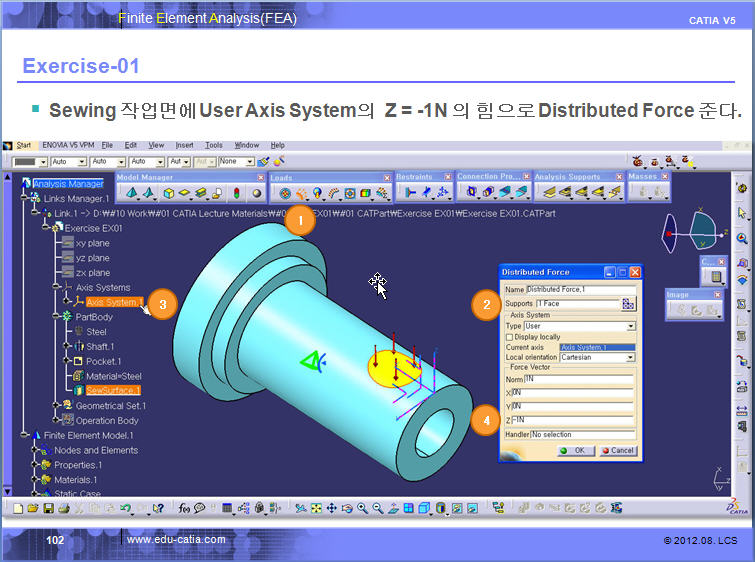Click the Print icon in bottom toolbar
Screen dimensions: 755x562
[64, 508]
